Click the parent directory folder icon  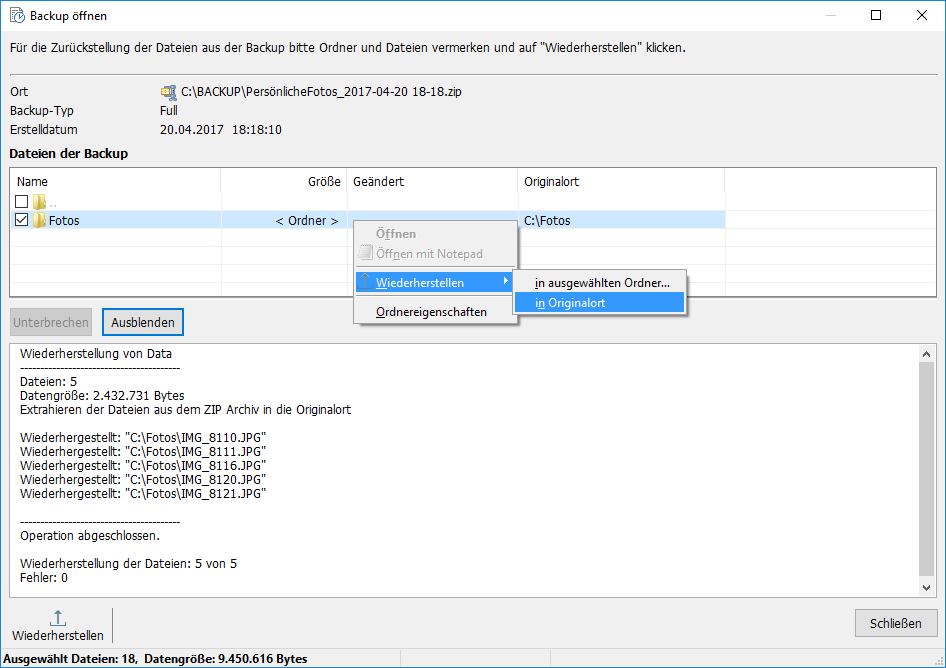[x=39, y=202]
